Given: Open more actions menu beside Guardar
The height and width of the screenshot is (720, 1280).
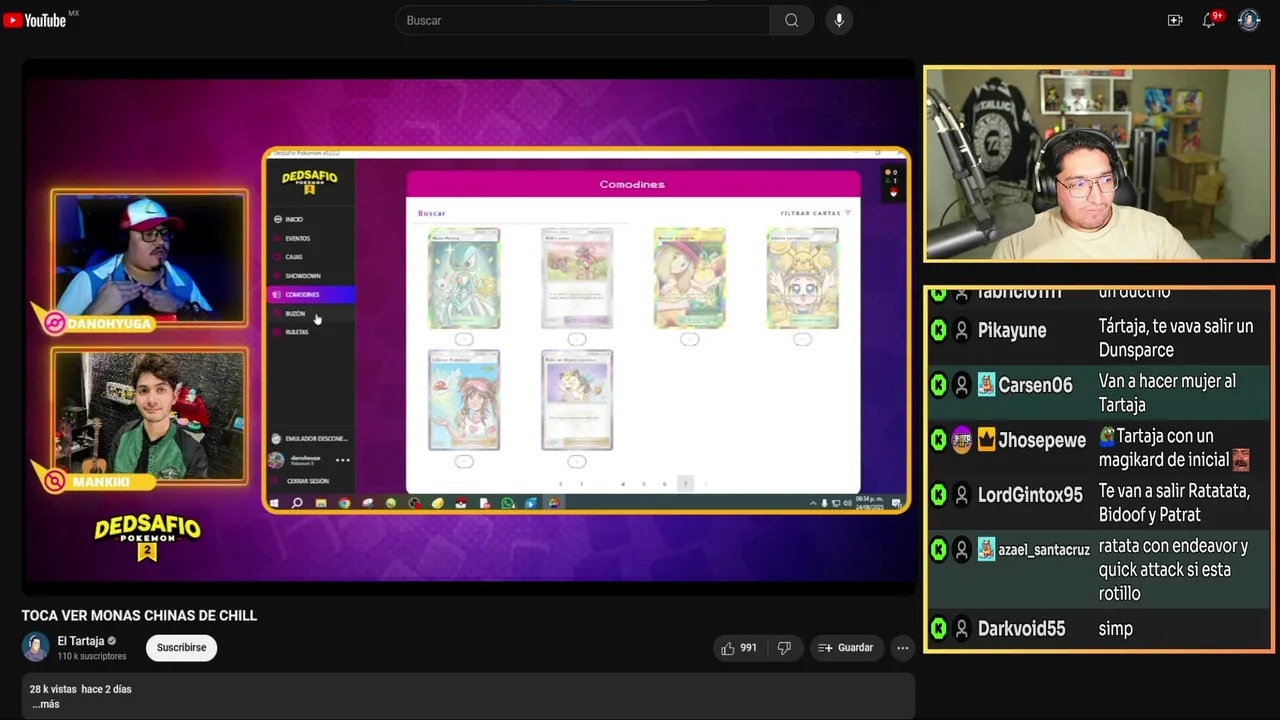Looking at the screenshot, I should coord(902,648).
